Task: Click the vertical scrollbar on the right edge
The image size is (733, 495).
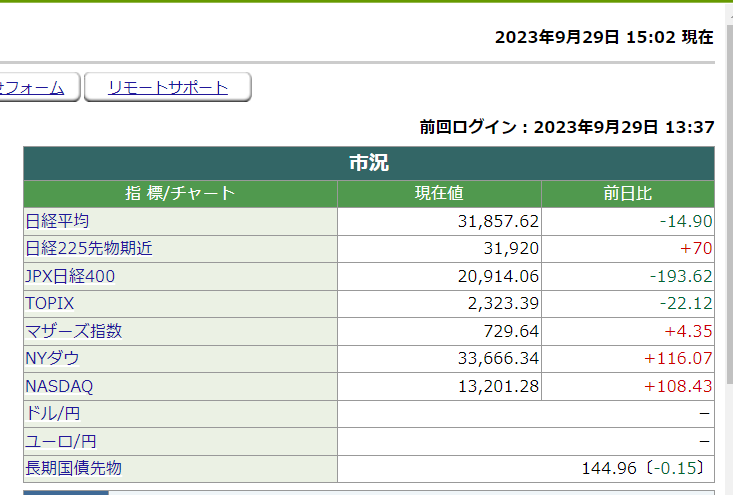Action: (727, 250)
